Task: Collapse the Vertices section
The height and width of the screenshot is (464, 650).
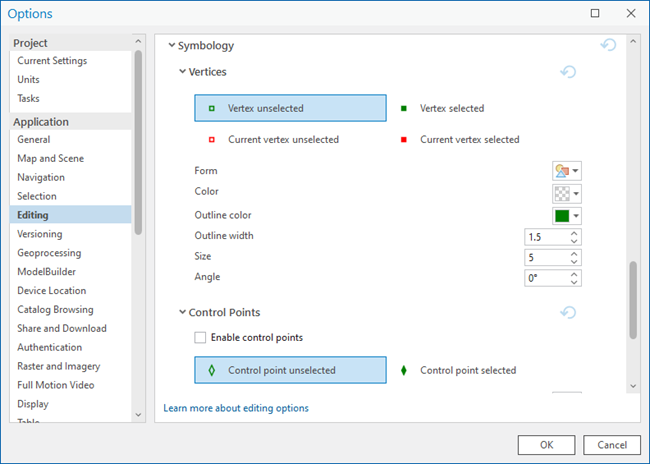Action: point(182,72)
